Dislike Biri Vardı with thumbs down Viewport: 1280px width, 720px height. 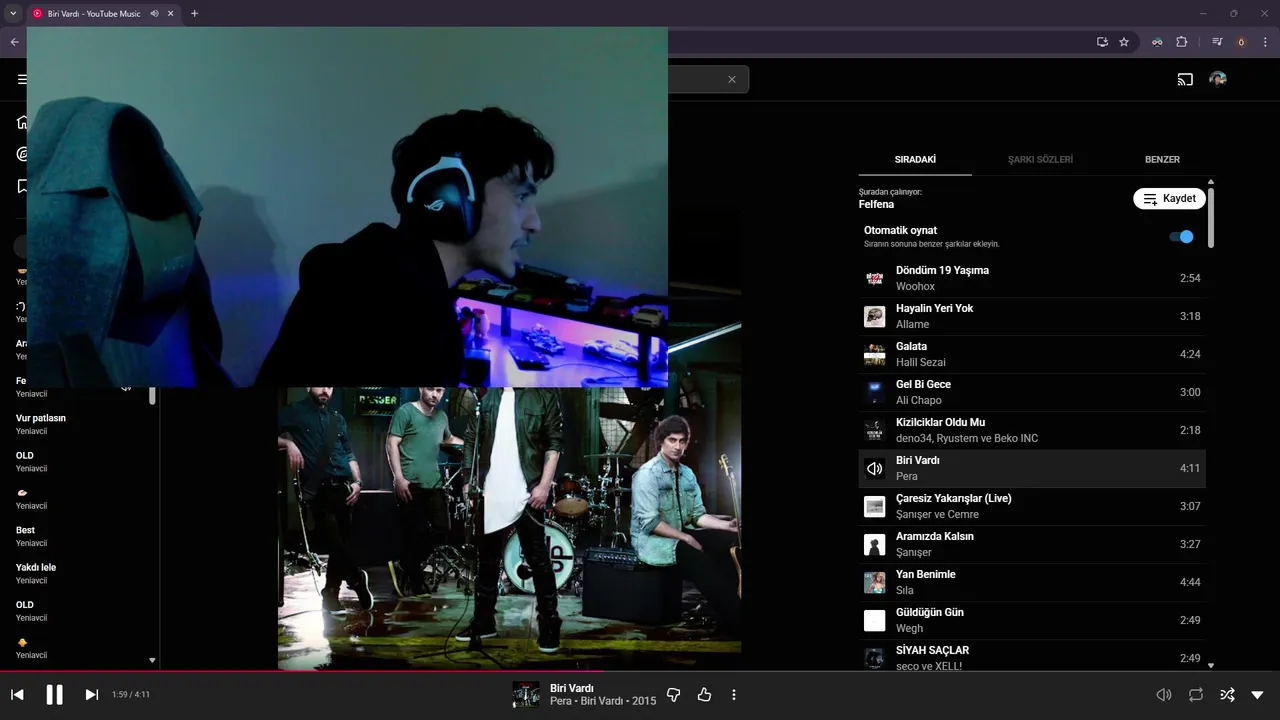point(673,694)
